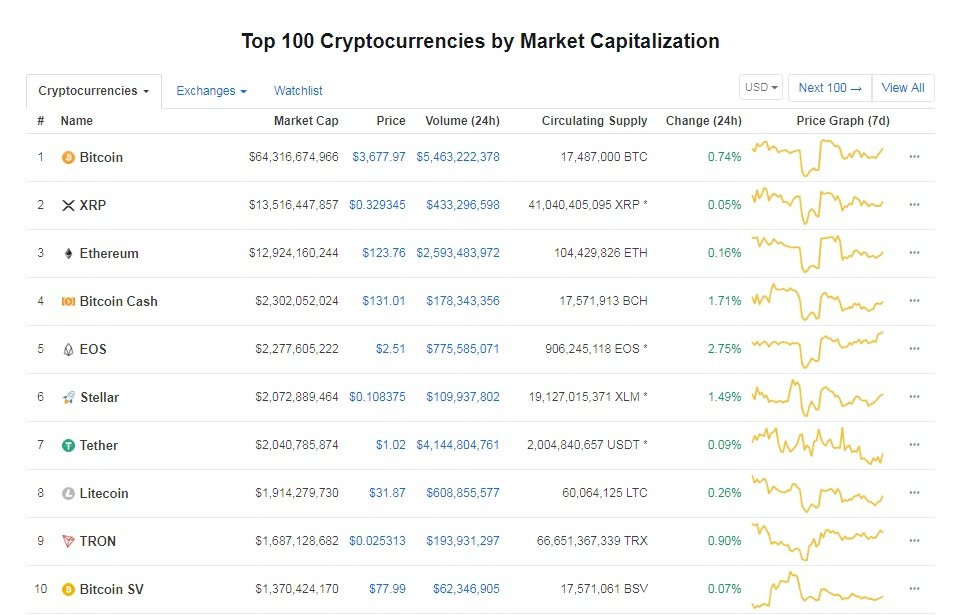Open EOS row's three-dot options menu
Screen dimensions: 965x615
(x=914, y=349)
